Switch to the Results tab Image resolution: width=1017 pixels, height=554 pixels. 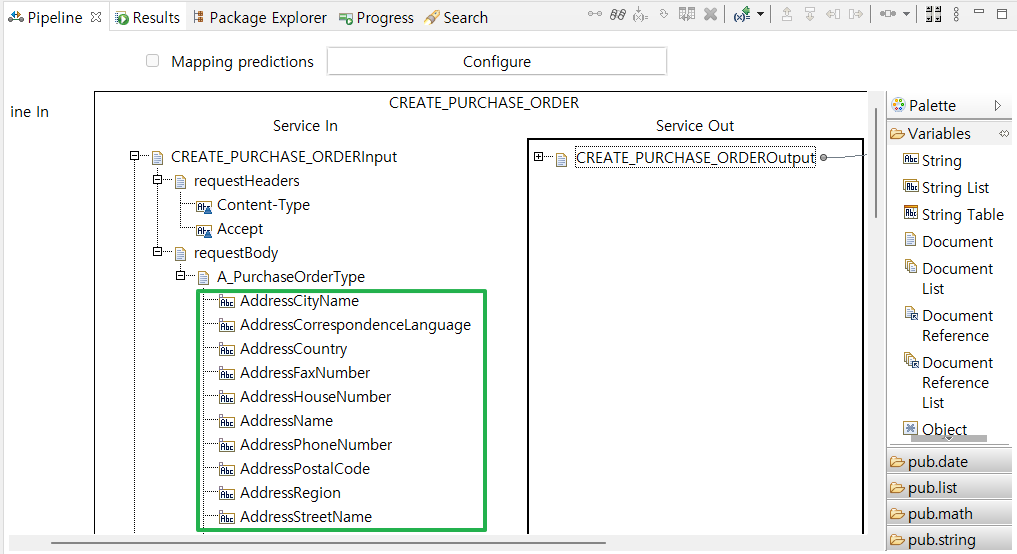(147, 18)
